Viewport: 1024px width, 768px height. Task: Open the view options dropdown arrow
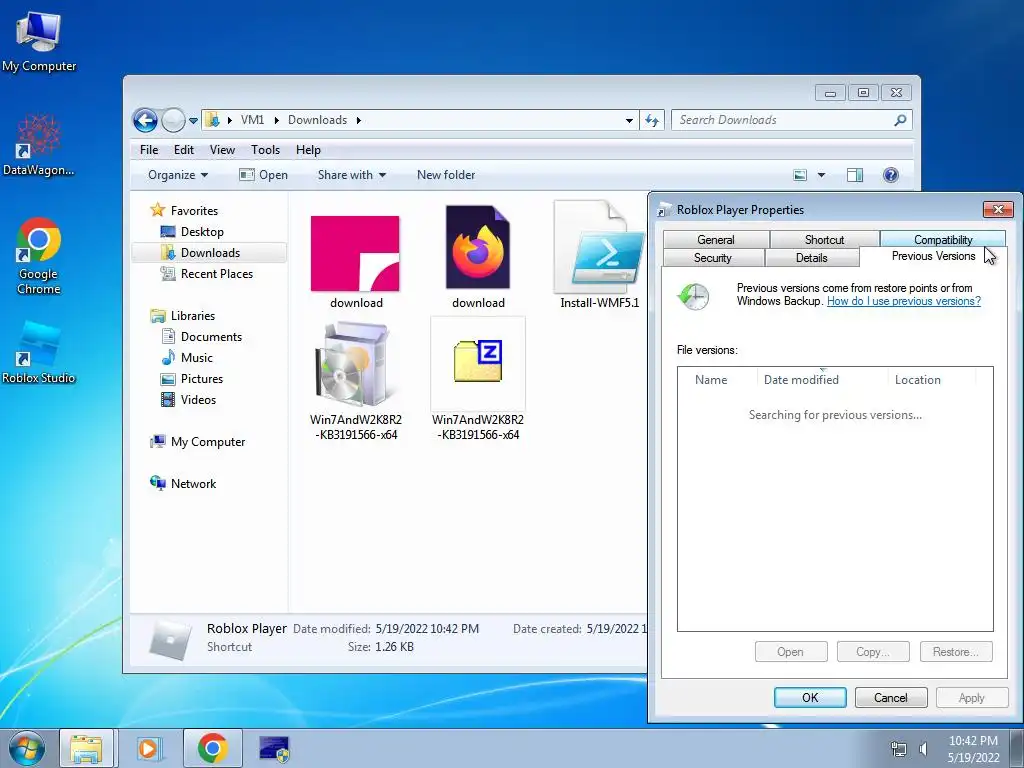[x=822, y=175]
